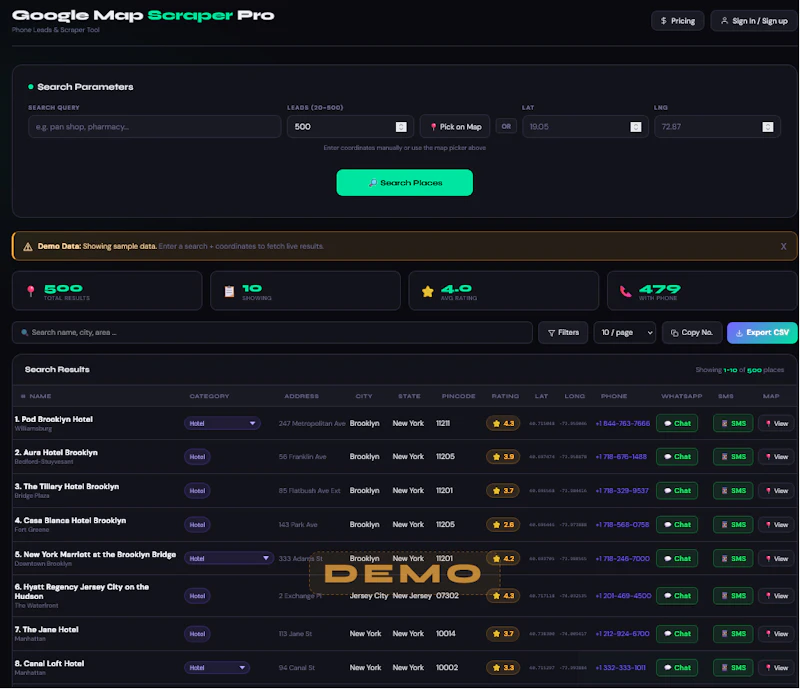This screenshot has height=689, width=800.
Task: Send SMS to The Tillary Hotel Brooklyn
Action: 733,490
